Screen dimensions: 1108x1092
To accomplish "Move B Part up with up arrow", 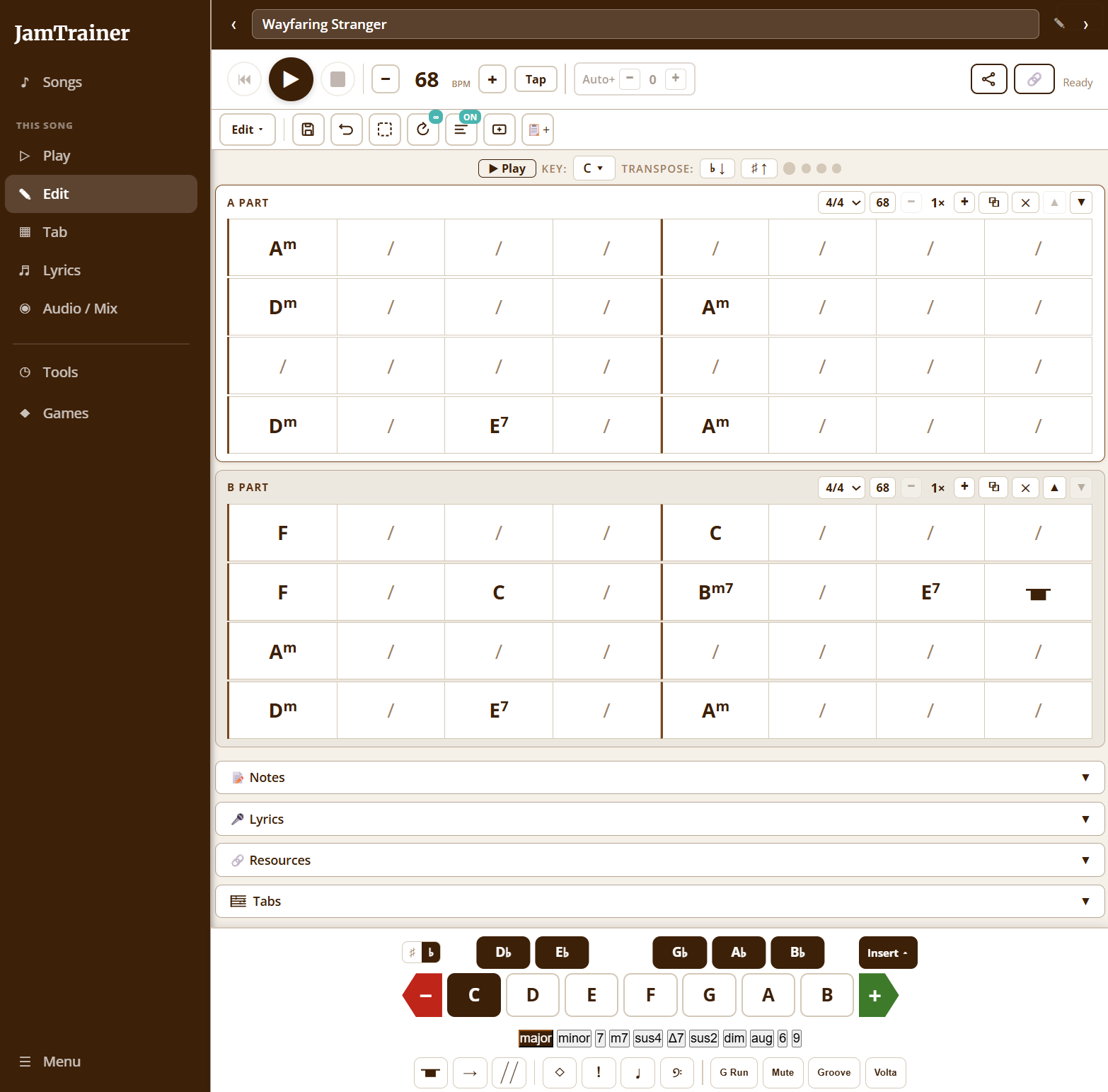I will tap(1054, 488).
